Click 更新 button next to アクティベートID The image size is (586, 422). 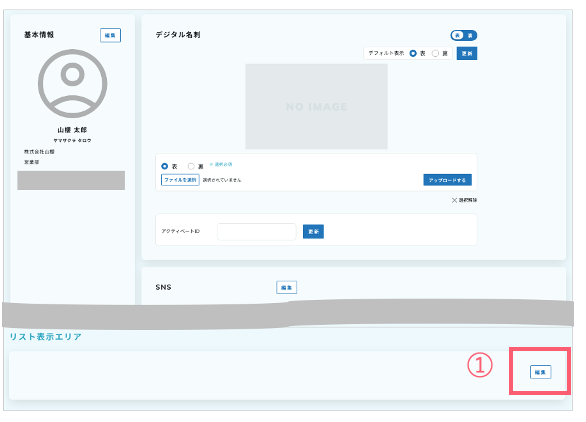313,231
